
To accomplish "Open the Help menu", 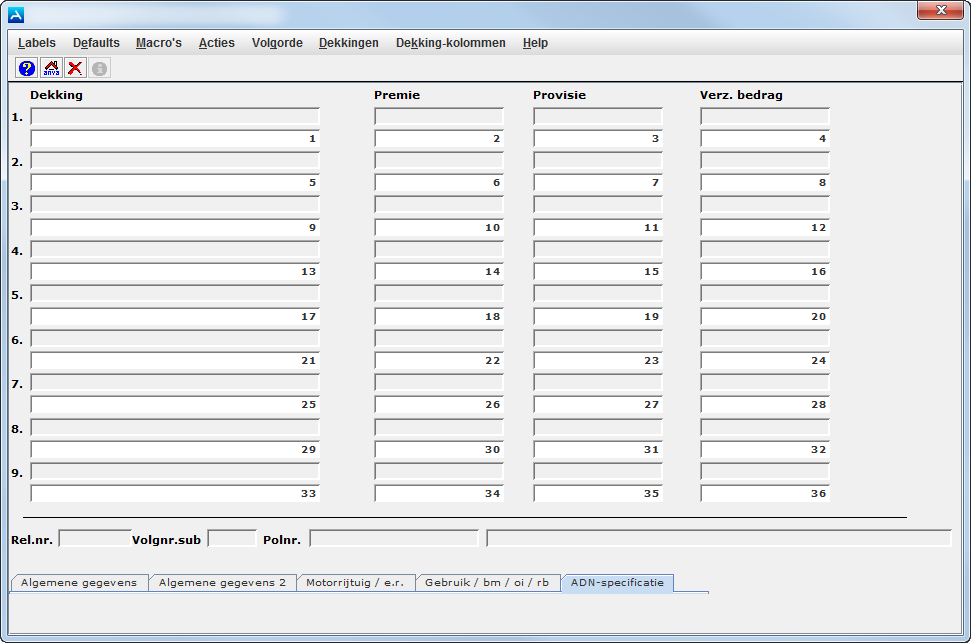I will 534,43.
